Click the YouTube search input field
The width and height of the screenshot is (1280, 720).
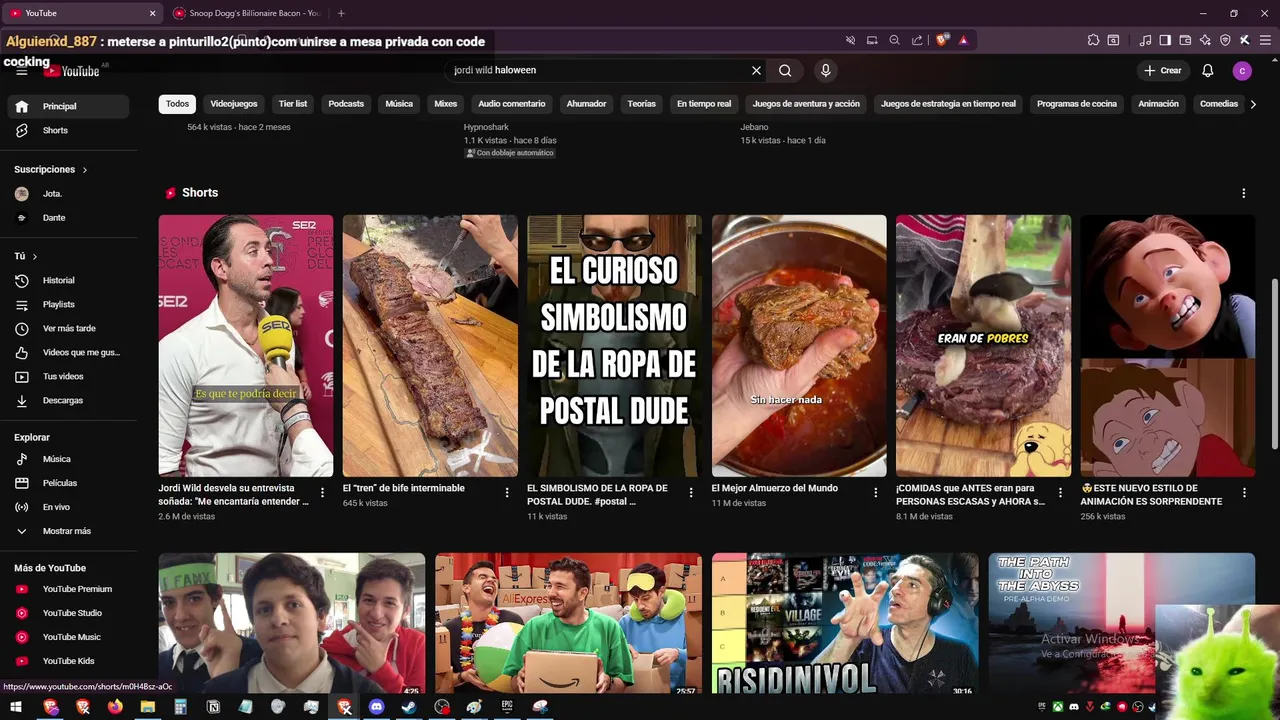(598, 70)
